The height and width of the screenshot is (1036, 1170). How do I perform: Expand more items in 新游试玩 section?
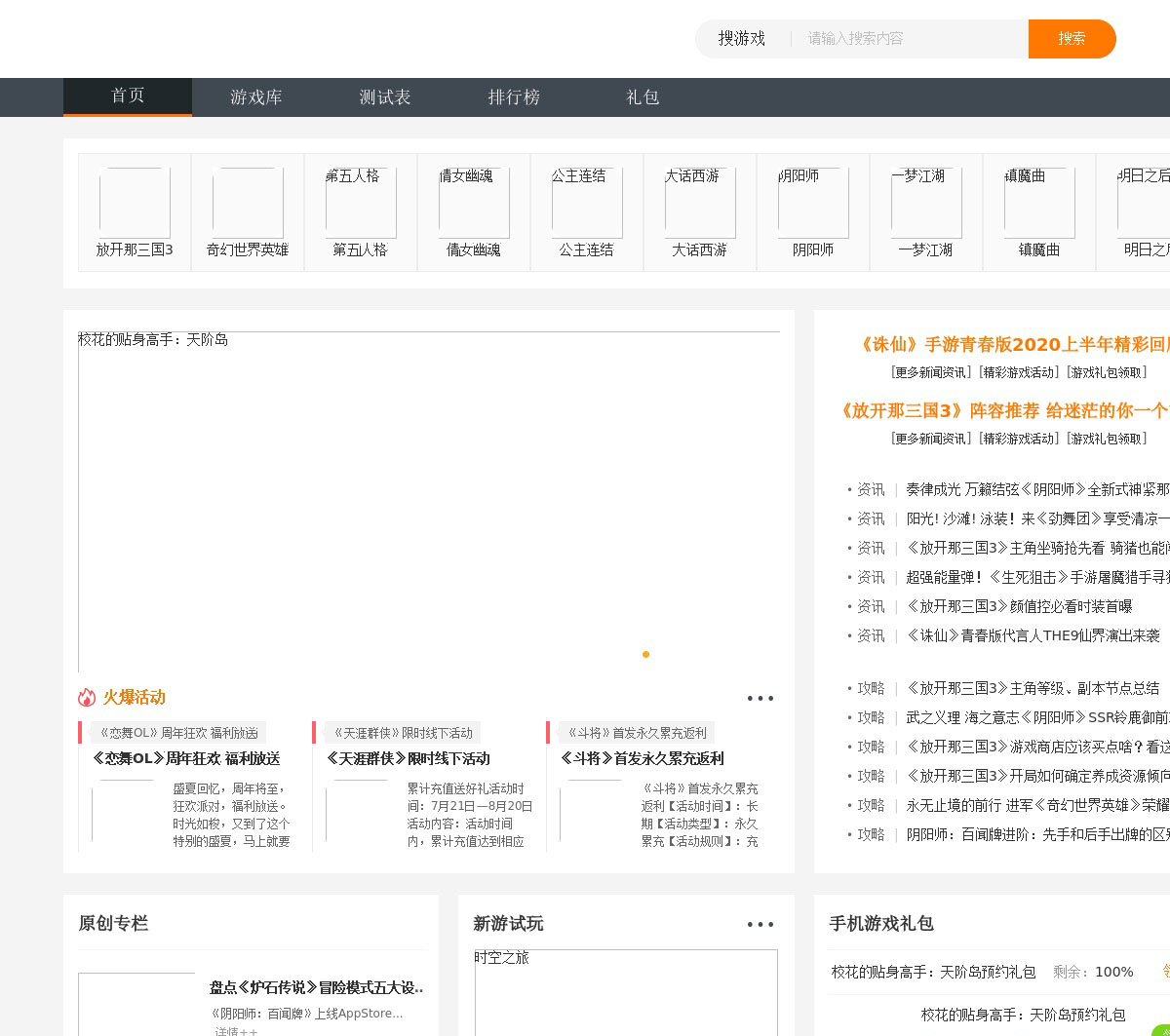(760, 925)
